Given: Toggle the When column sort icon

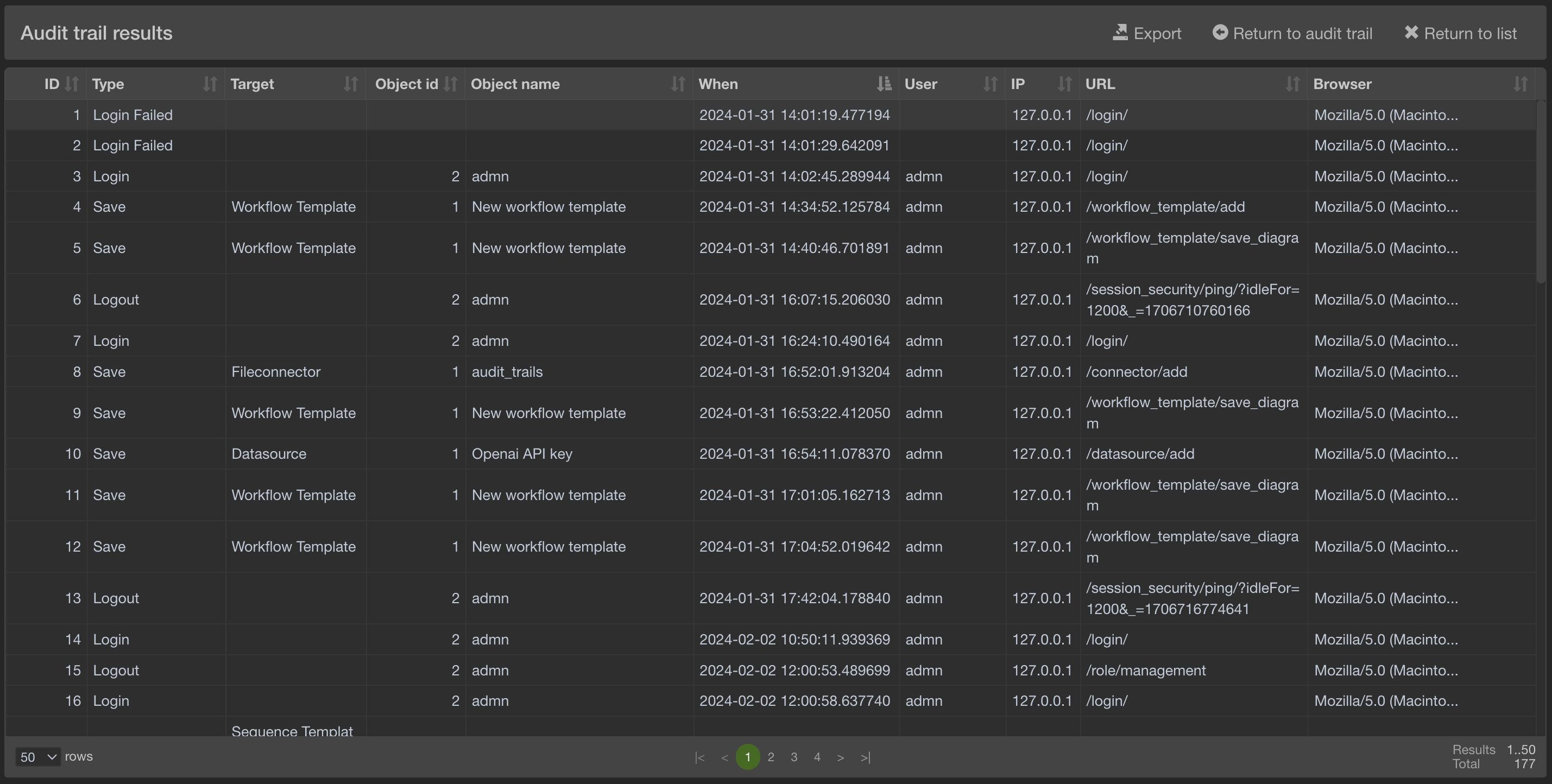Looking at the screenshot, I should [x=884, y=84].
